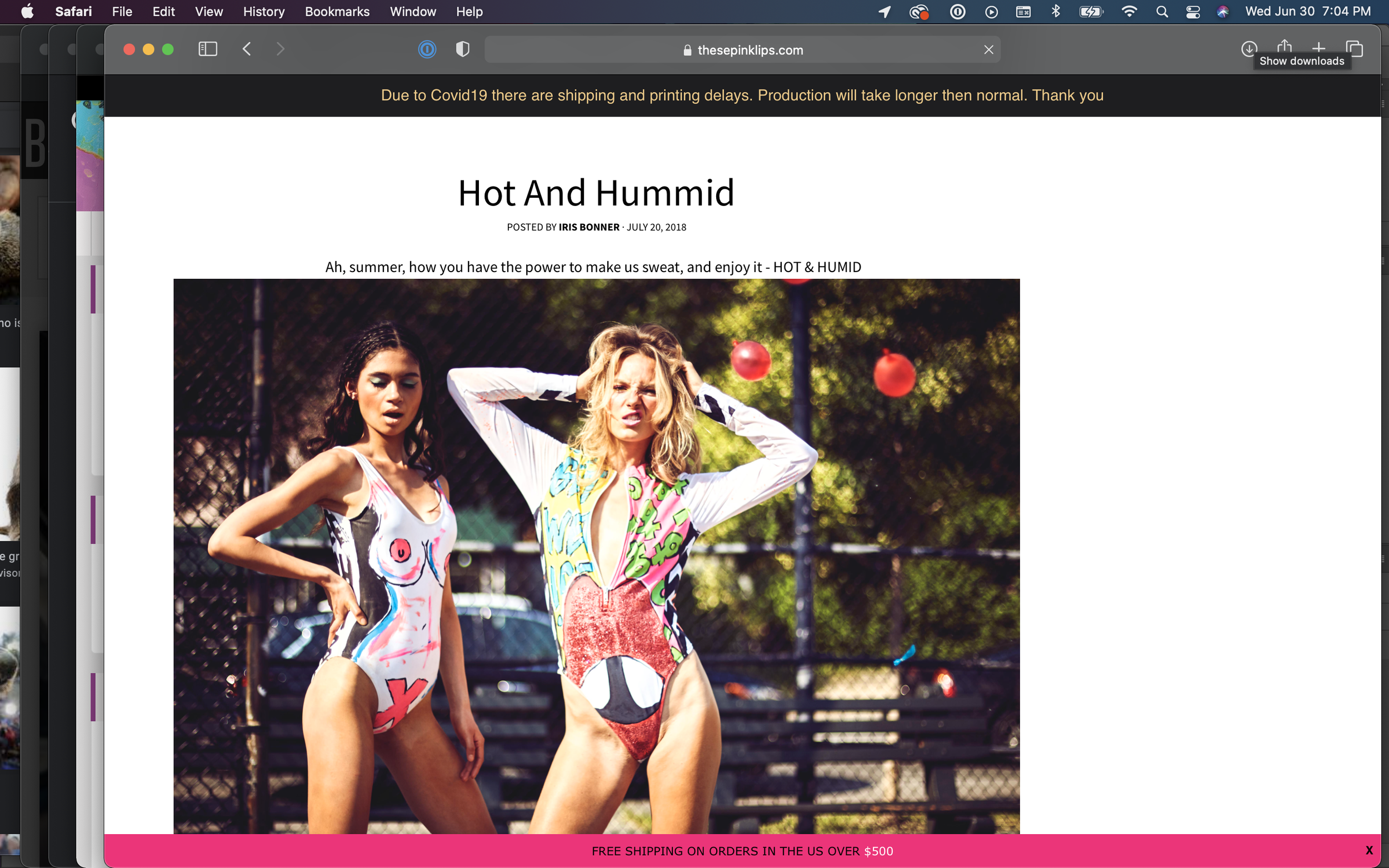Open Wi-Fi status menu
This screenshot has height=868, width=1389.
(1128, 12)
